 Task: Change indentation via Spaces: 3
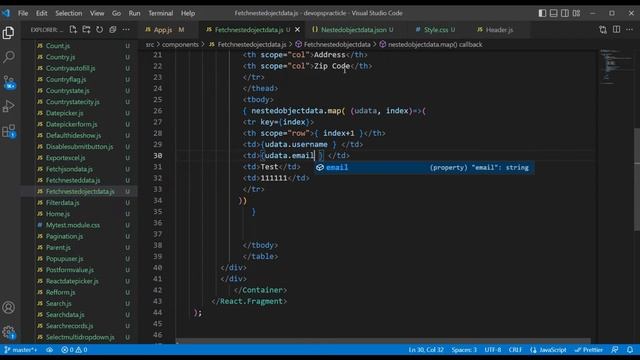pyautogui.click(x=464, y=350)
